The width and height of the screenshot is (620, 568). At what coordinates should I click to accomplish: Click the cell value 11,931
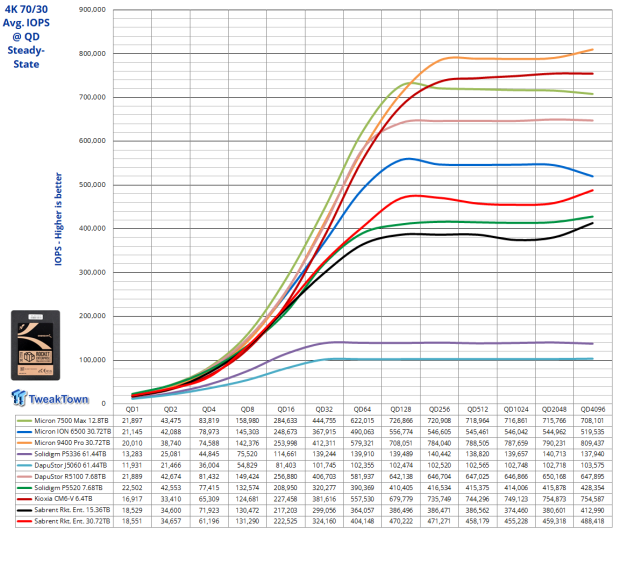coord(132,466)
